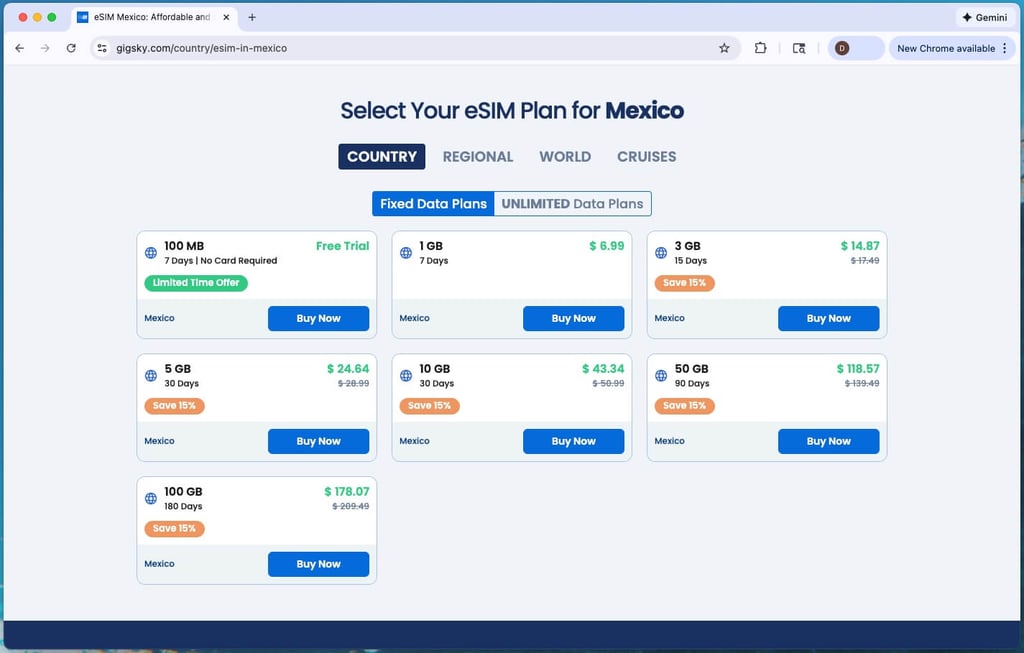Click globe icon on 100 MB plan
Screen dimensions: 1024x653
(x=151, y=253)
